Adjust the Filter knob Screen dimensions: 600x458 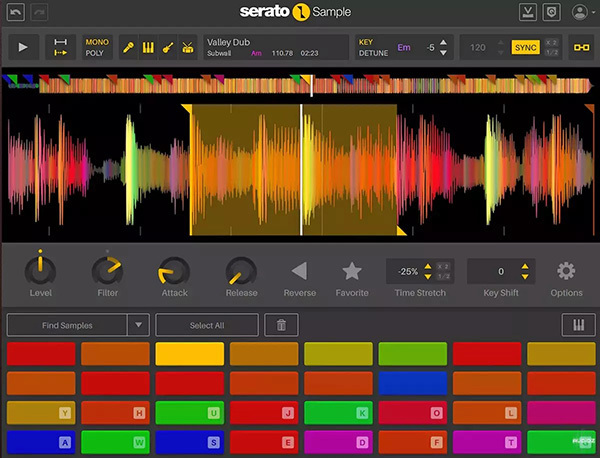108,270
